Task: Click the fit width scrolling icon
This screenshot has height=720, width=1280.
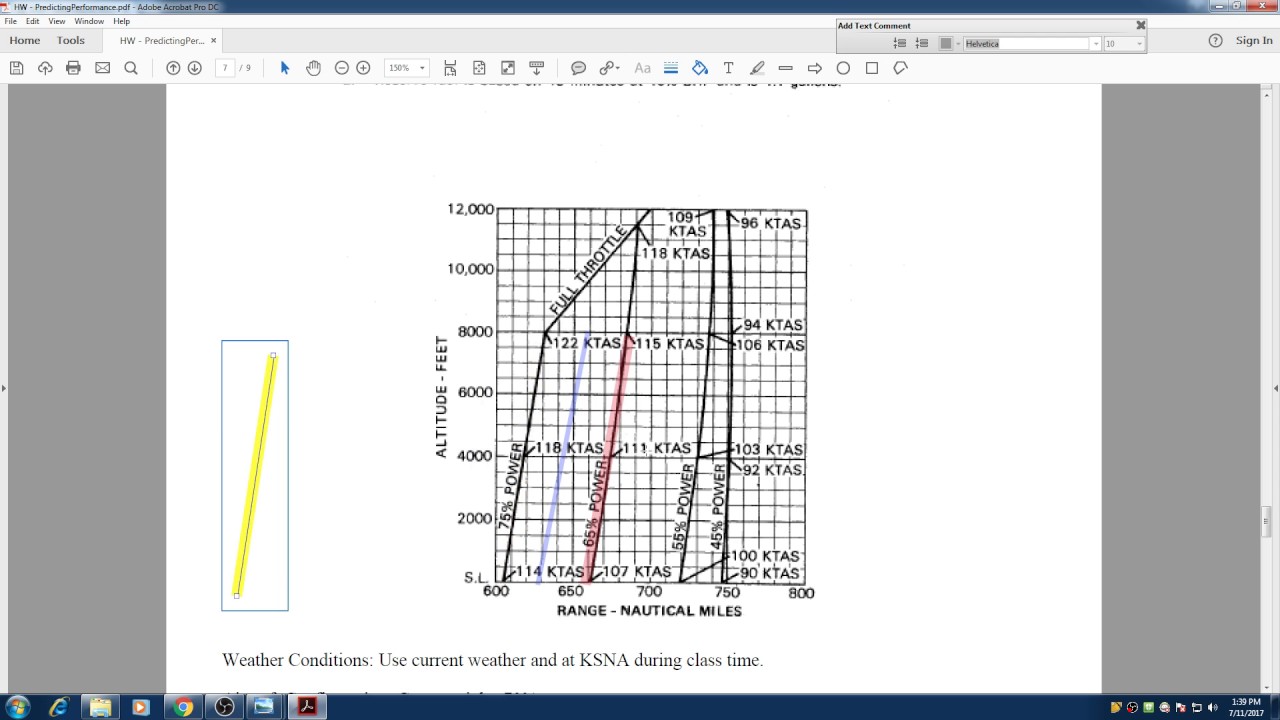Action: click(x=450, y=68)
